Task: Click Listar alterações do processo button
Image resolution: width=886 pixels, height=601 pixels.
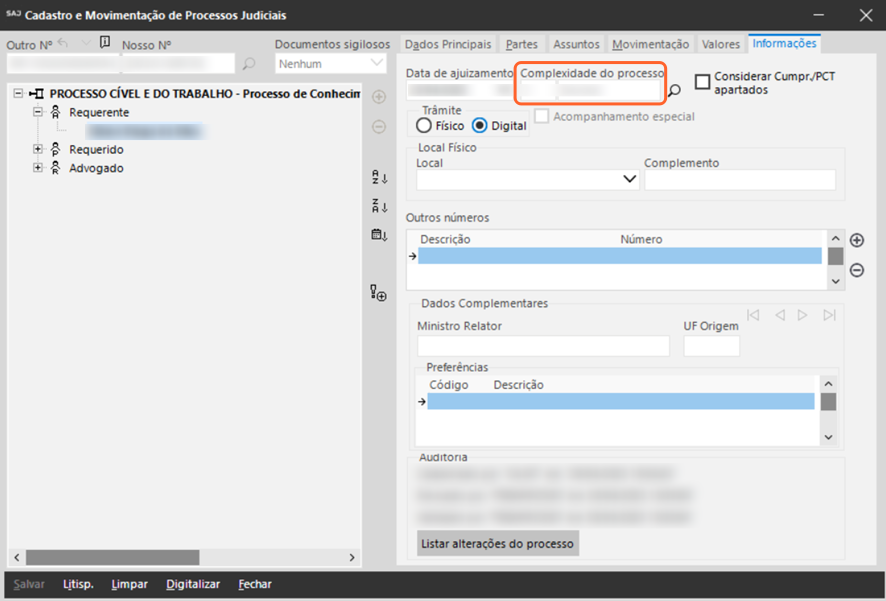Action: click(498, 544)
